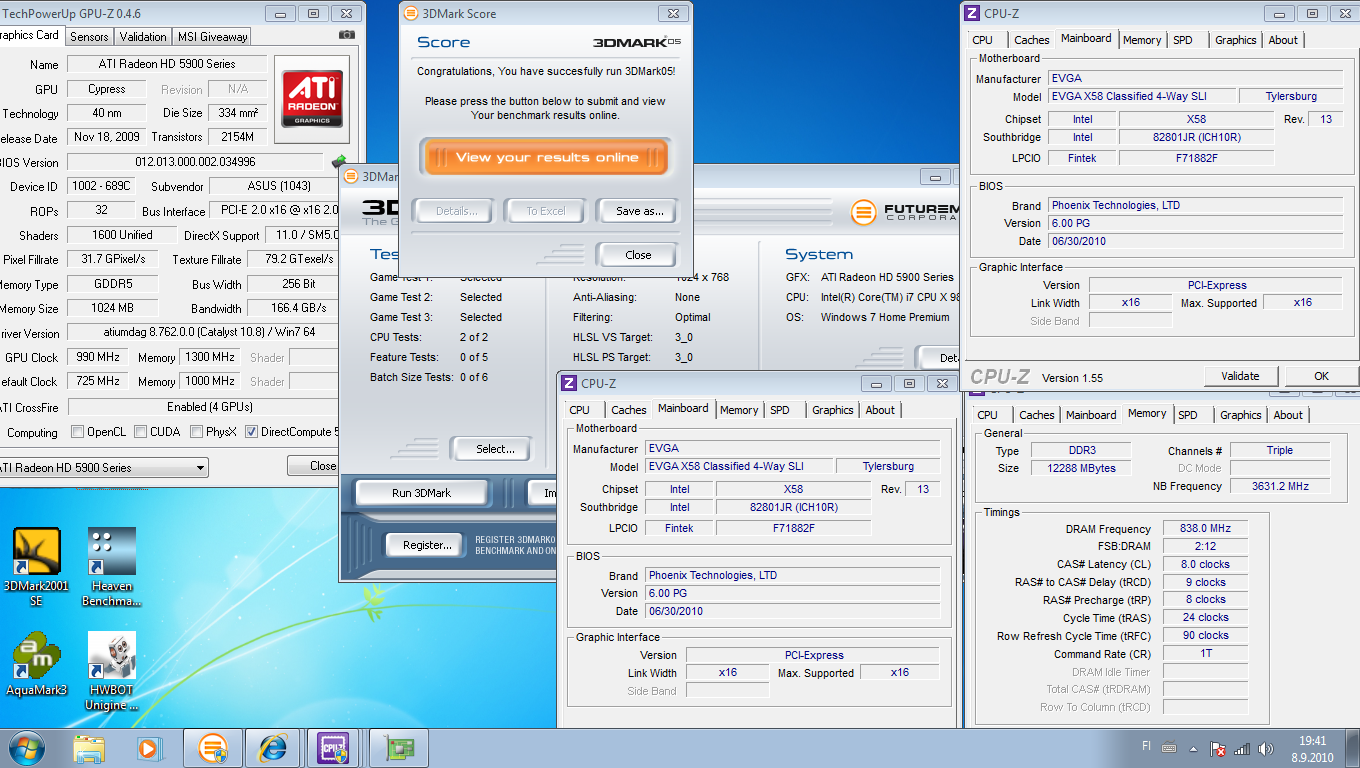Viewport: 1360px width, 768px height.
Task: Click Save as... in the 3DMark Score dialog
Action: coord(639,211)
